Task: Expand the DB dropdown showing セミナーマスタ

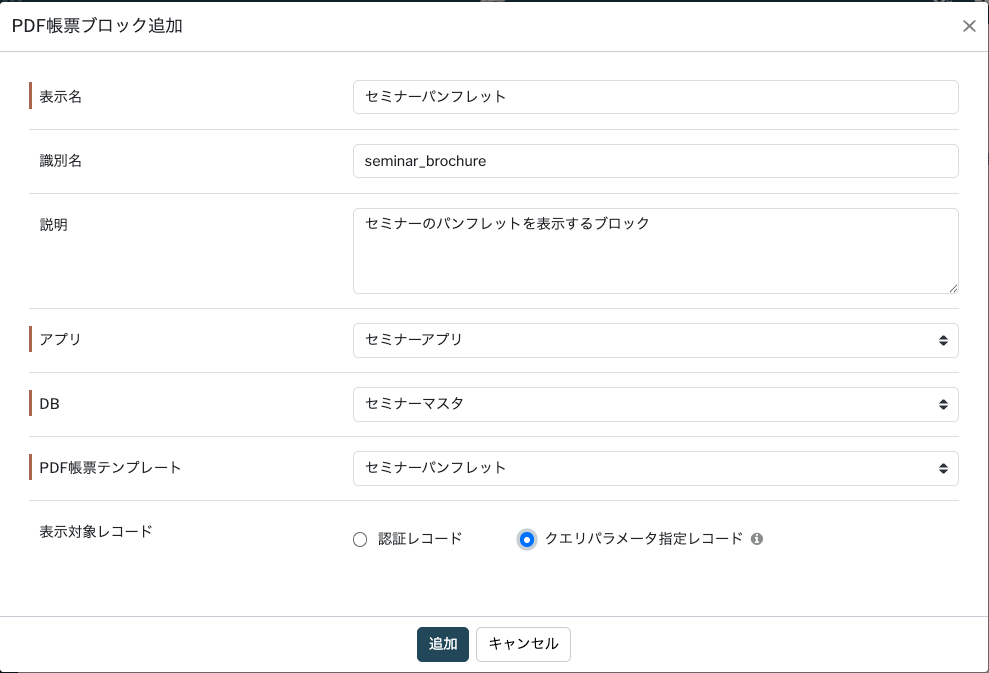Action: pos(655,404)
